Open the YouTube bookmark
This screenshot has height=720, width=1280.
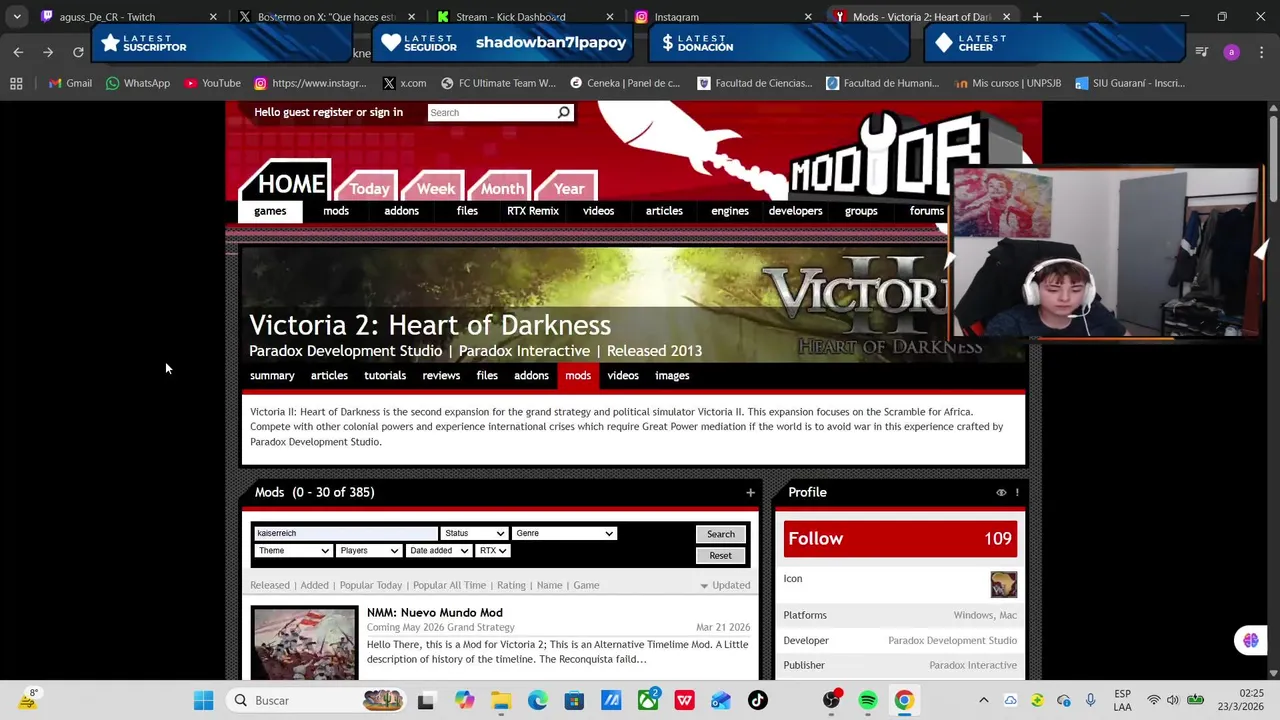pyautogui.click(x=212, y=83)
